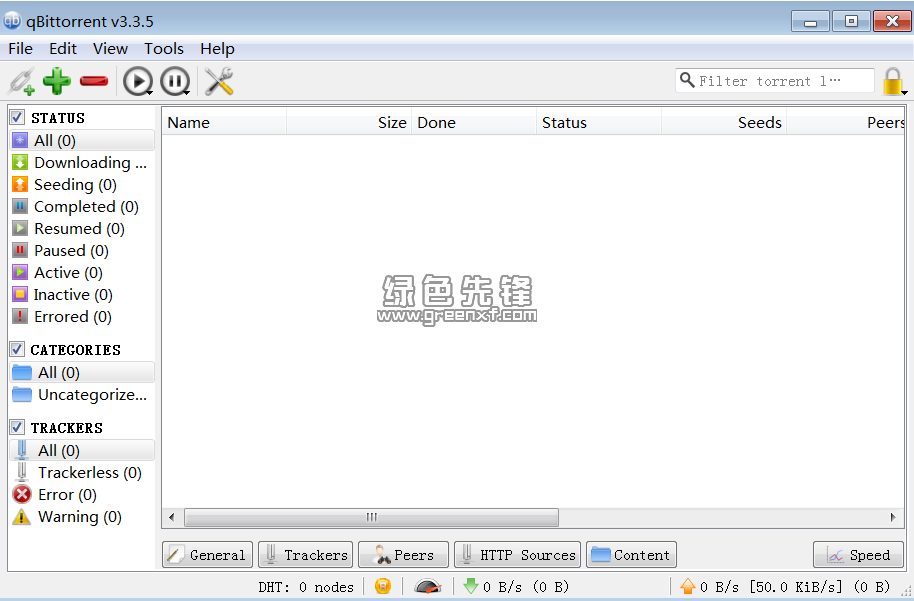Select the tracker Warning (0) filter
Screen dimensions: 914x601
tap(82, 517)
